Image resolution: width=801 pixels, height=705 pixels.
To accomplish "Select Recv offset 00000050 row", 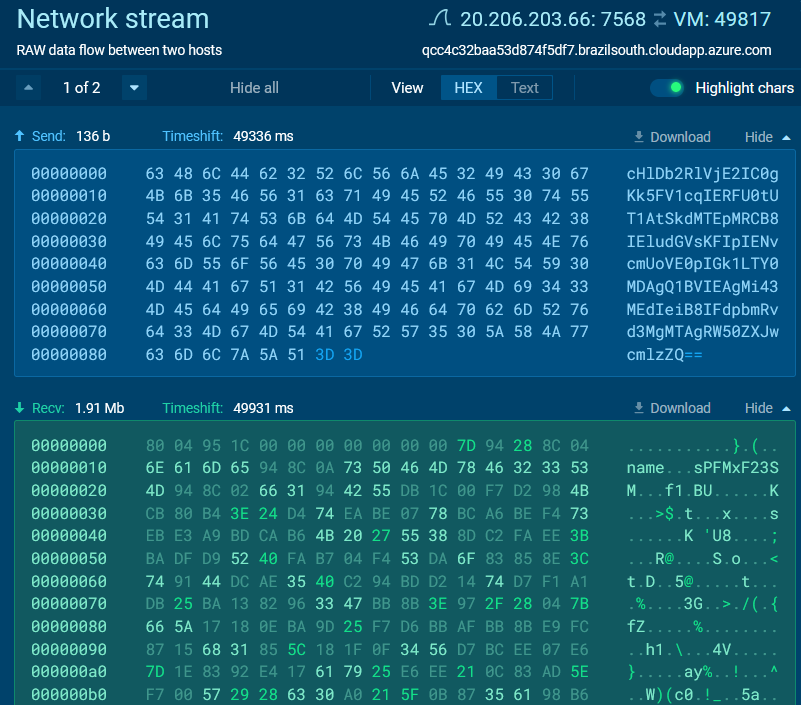I will (x=405, y=558).
